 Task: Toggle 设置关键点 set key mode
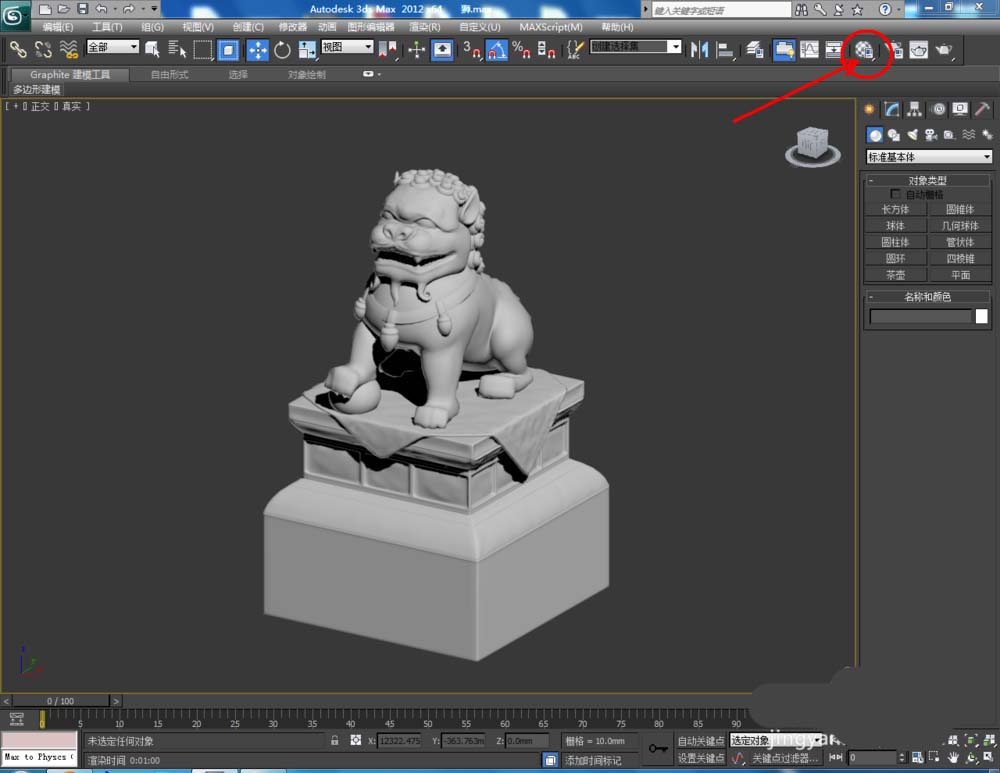[700, 758]
